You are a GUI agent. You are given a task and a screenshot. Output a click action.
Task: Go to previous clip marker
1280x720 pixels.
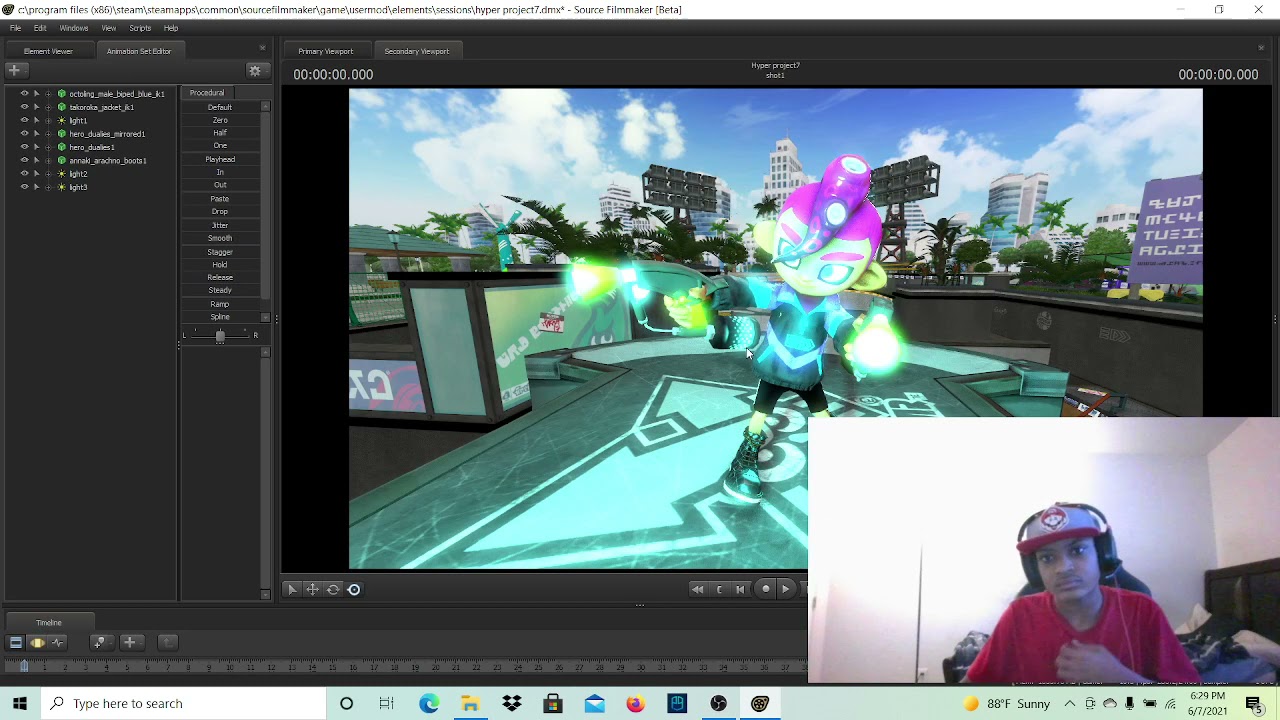coord(719,589)
